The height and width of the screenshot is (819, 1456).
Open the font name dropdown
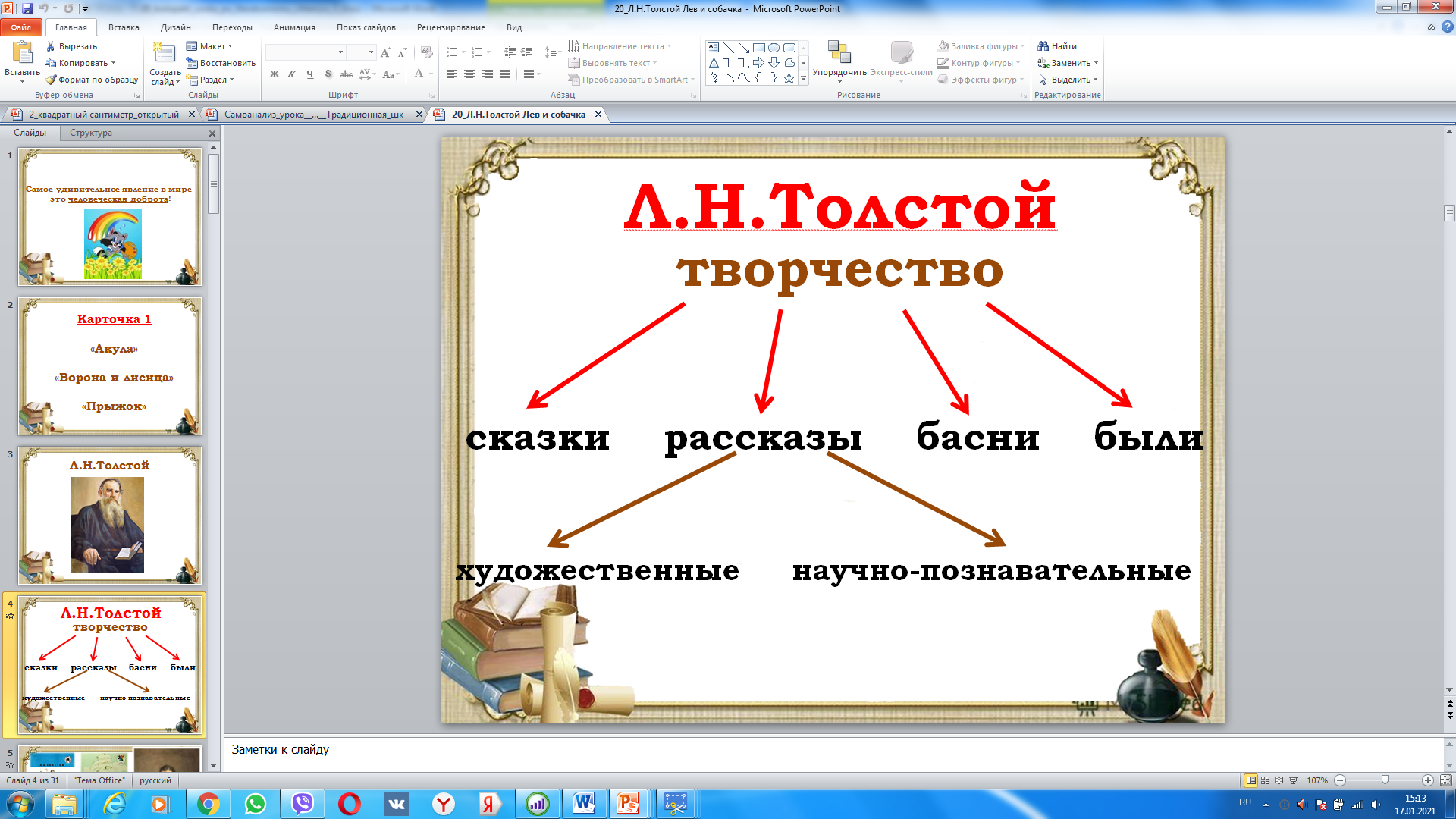point(340,52)
